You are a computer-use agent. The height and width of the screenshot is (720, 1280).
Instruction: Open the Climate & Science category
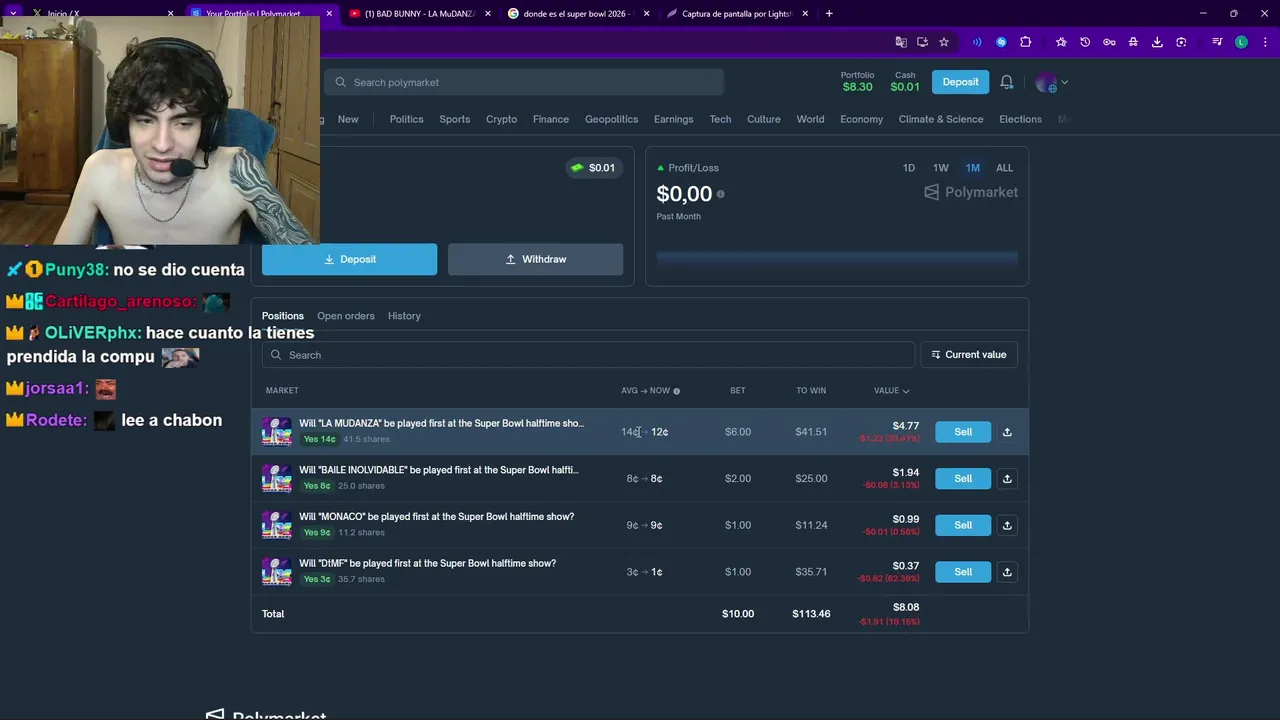(x=941, y=119)
